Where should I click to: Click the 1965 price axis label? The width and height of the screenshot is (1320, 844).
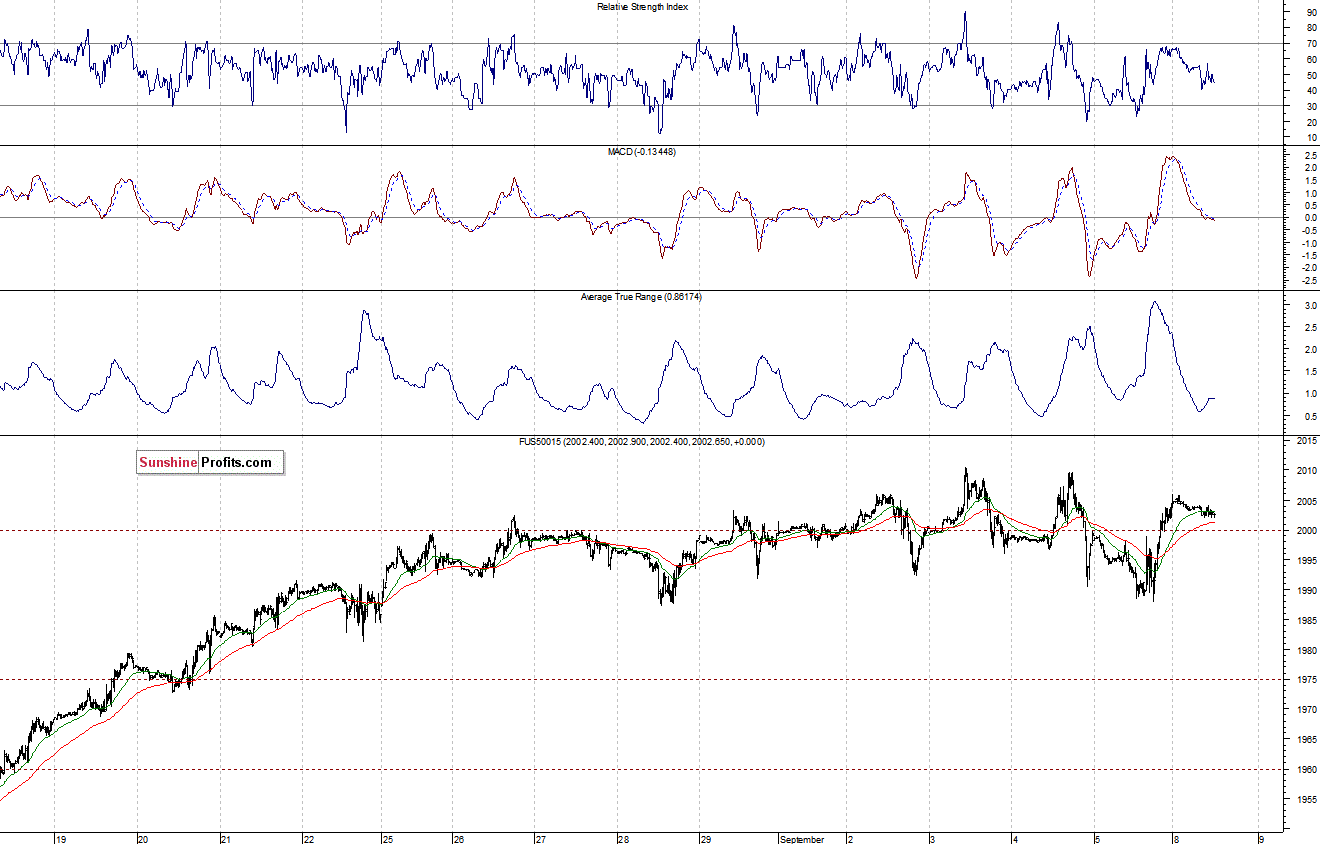tap(1306, 740)
